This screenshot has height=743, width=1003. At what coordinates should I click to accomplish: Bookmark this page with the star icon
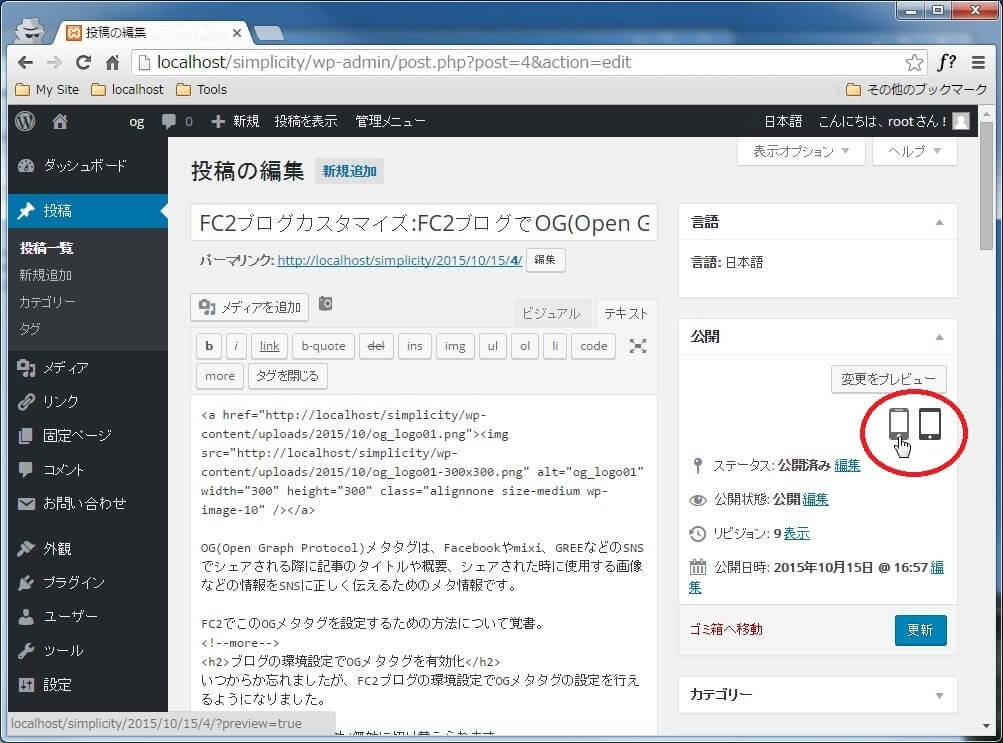click(x=914, y=62)
